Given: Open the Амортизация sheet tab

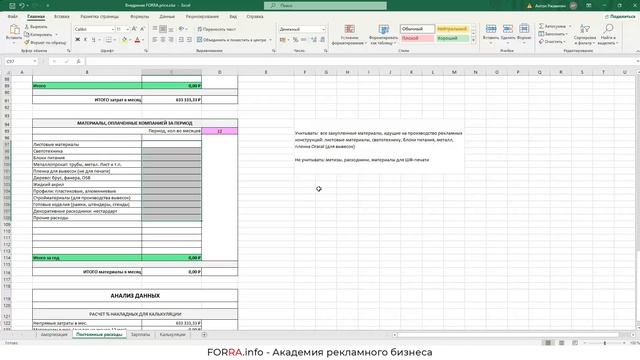Looking at the screenshot, I should click(x=54, y=335).
